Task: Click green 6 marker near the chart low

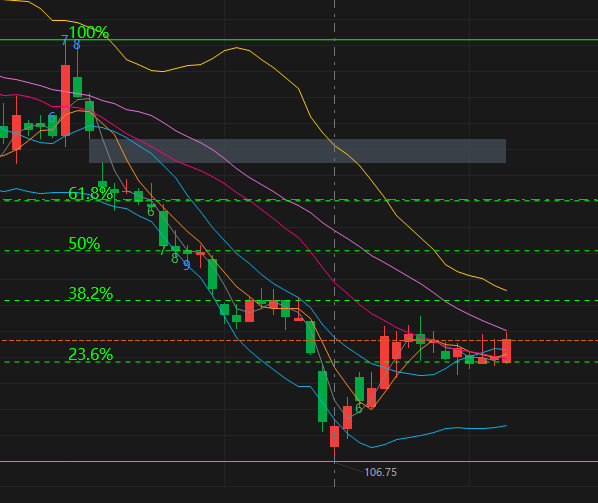Action: [358, 408]
